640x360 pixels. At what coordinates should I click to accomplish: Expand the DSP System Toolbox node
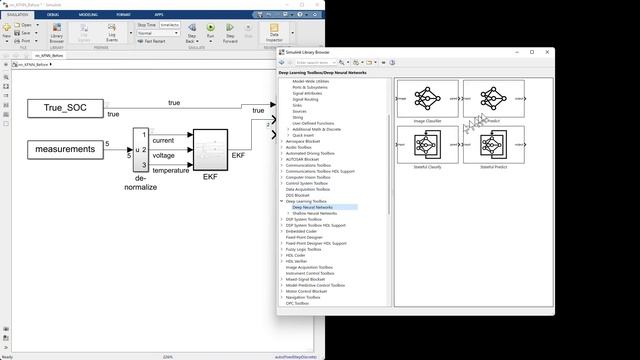coord(282,219)
